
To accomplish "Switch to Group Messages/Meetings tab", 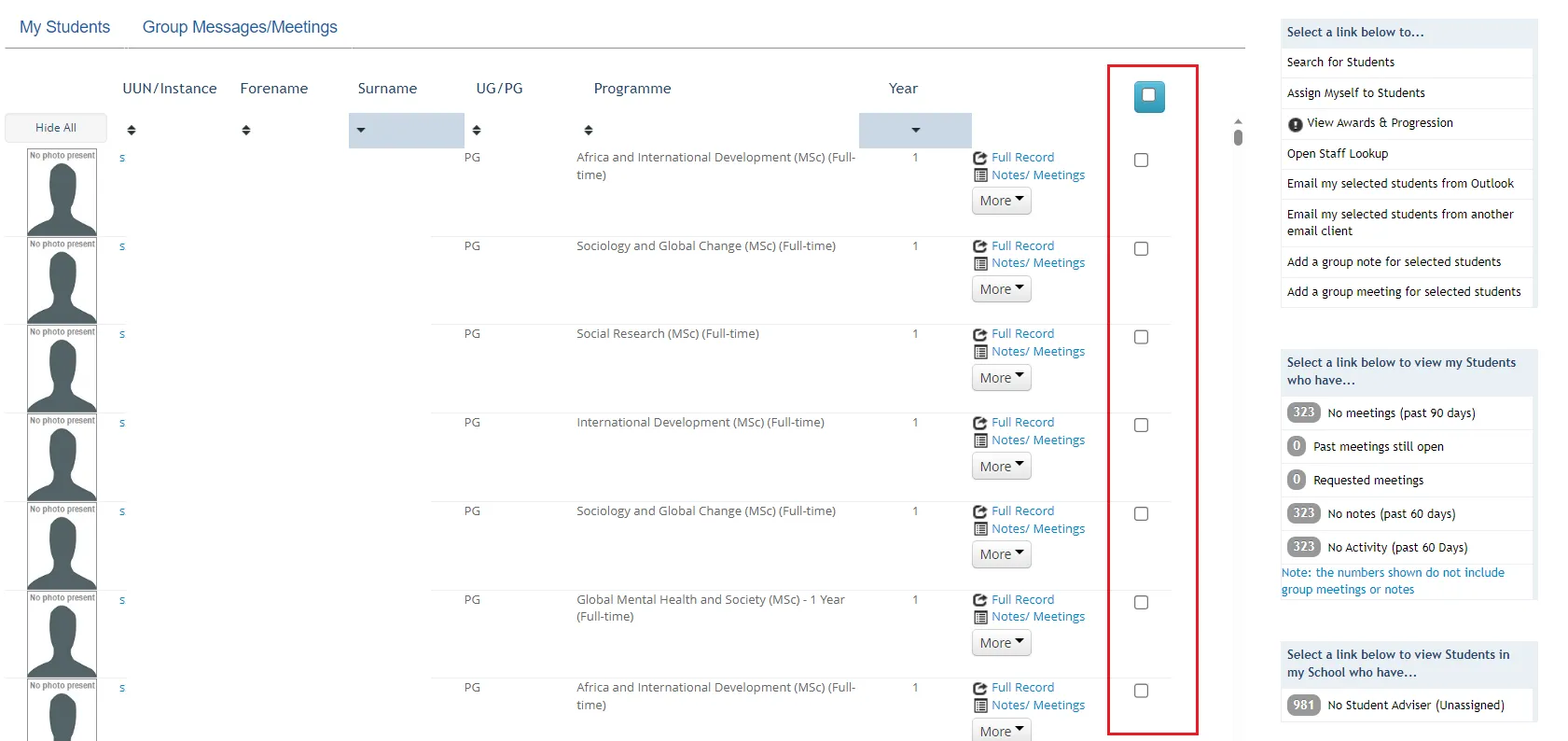I will coord(240,27).
